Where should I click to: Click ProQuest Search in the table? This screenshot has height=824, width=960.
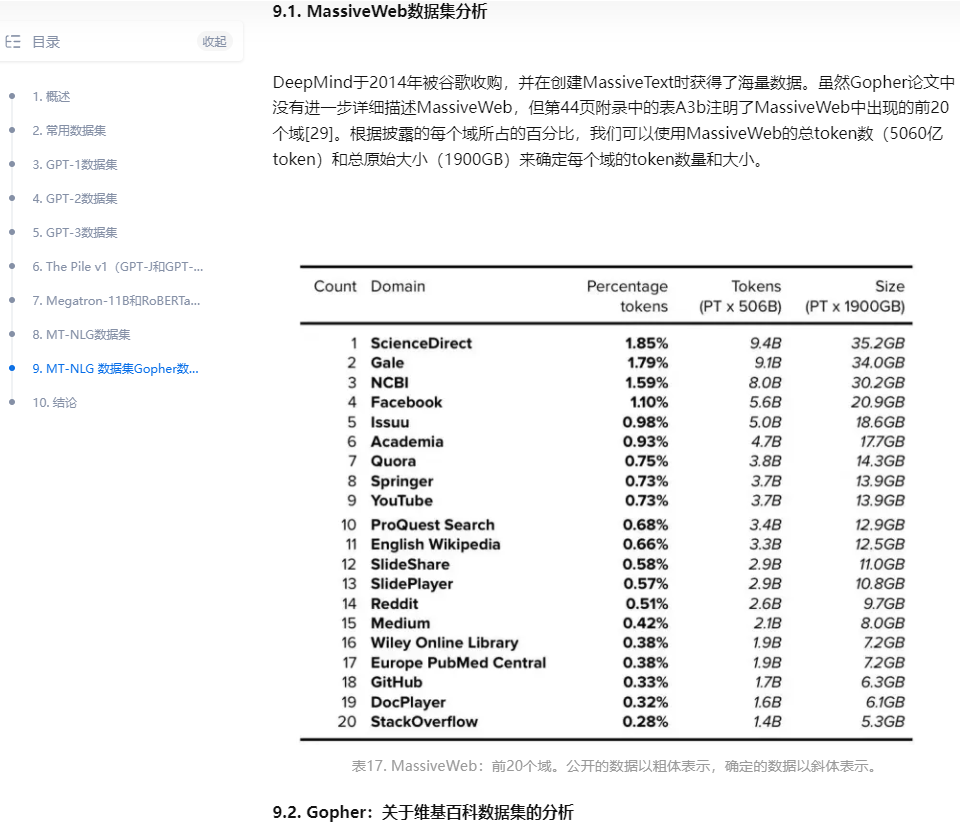click(432, 525)
